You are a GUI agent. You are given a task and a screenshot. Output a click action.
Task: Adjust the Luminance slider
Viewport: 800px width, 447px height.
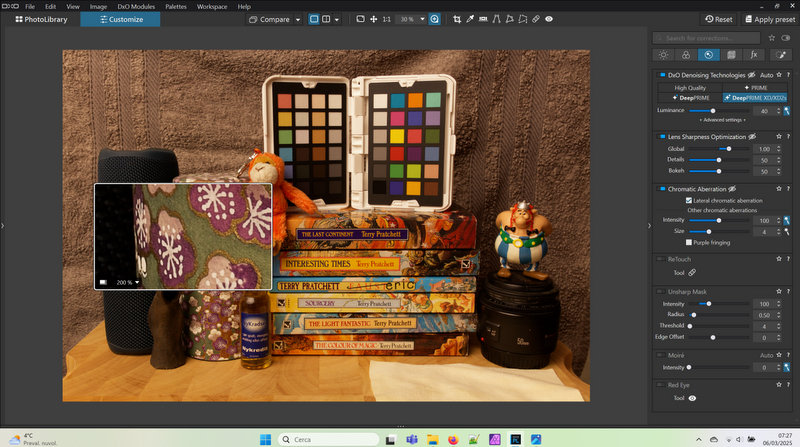[x=719, y=111]
